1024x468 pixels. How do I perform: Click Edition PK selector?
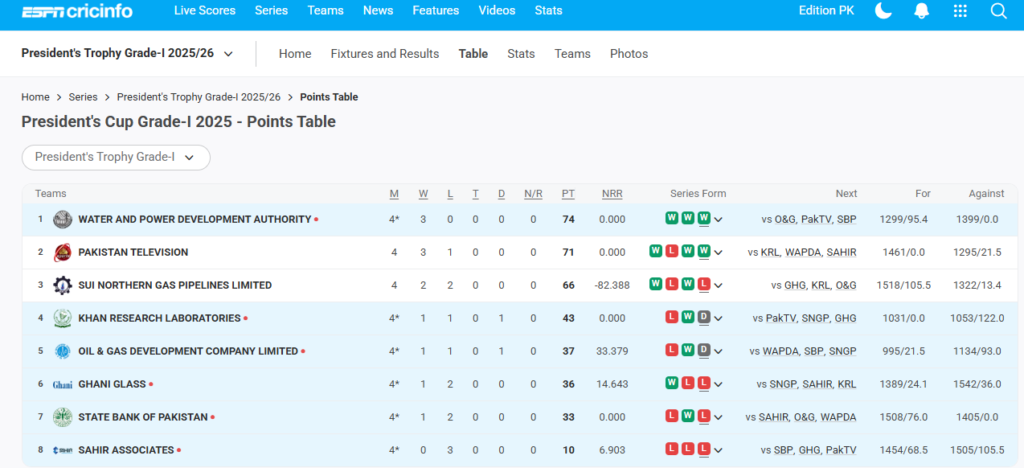[x=824, y=11]
